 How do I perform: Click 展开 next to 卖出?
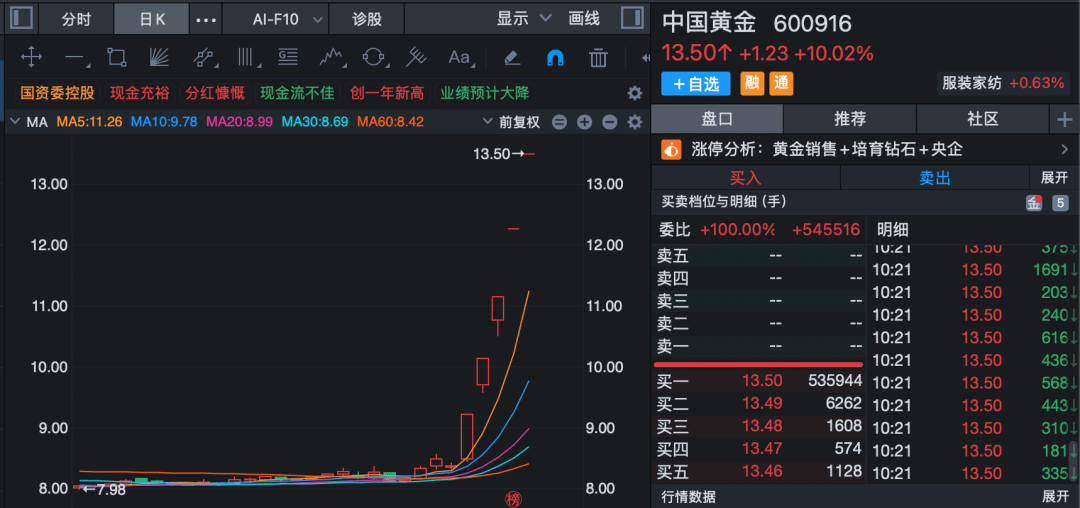pos(1055,178)
